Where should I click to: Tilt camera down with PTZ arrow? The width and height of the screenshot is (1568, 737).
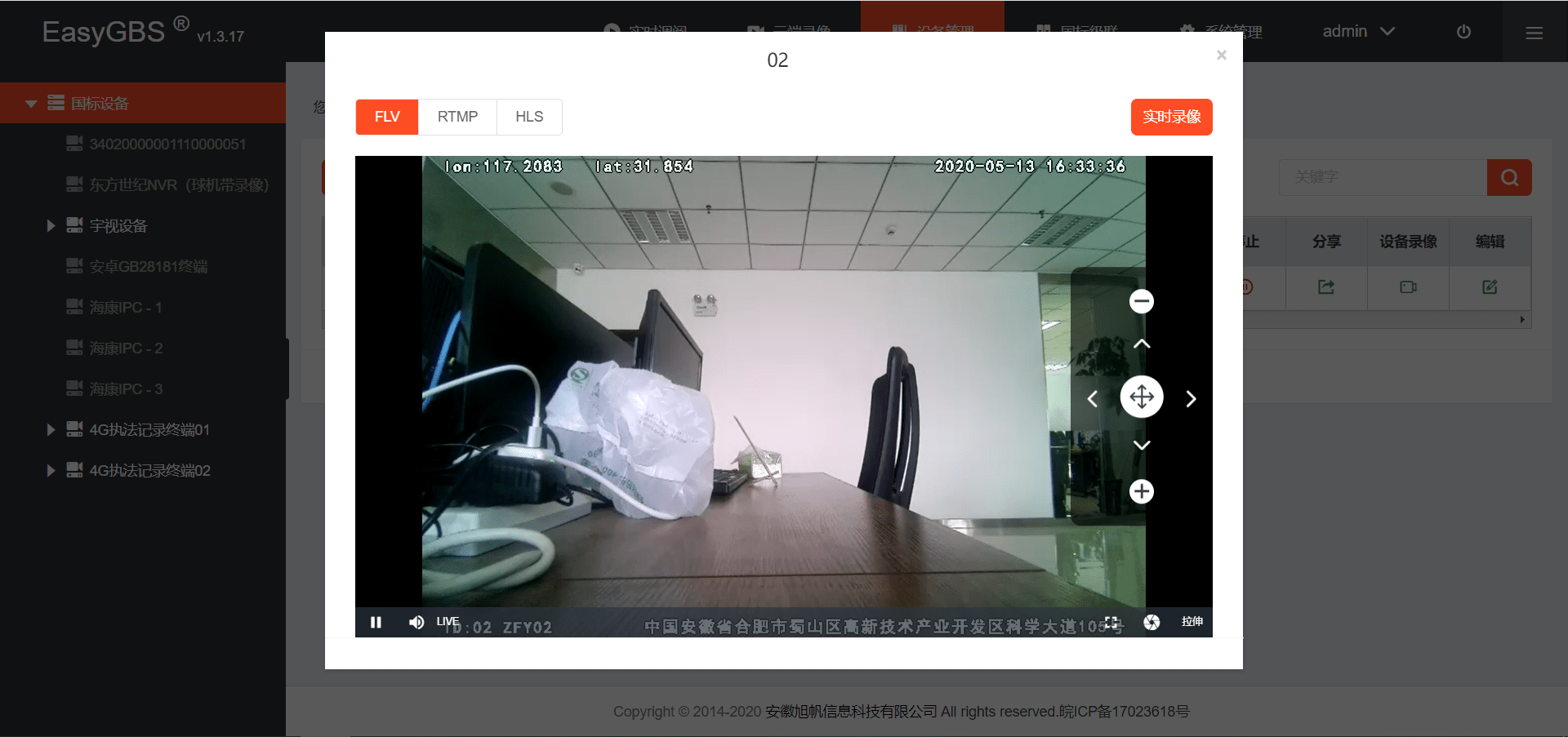[x=1142, y=445]
